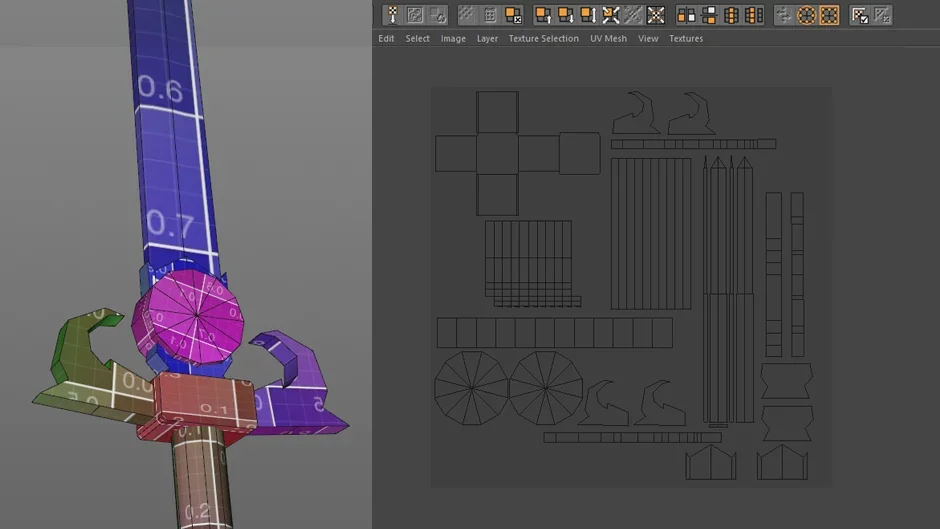Select the cross-shaped cube UV island
The image size is (940, 529).
coord(517,154)
